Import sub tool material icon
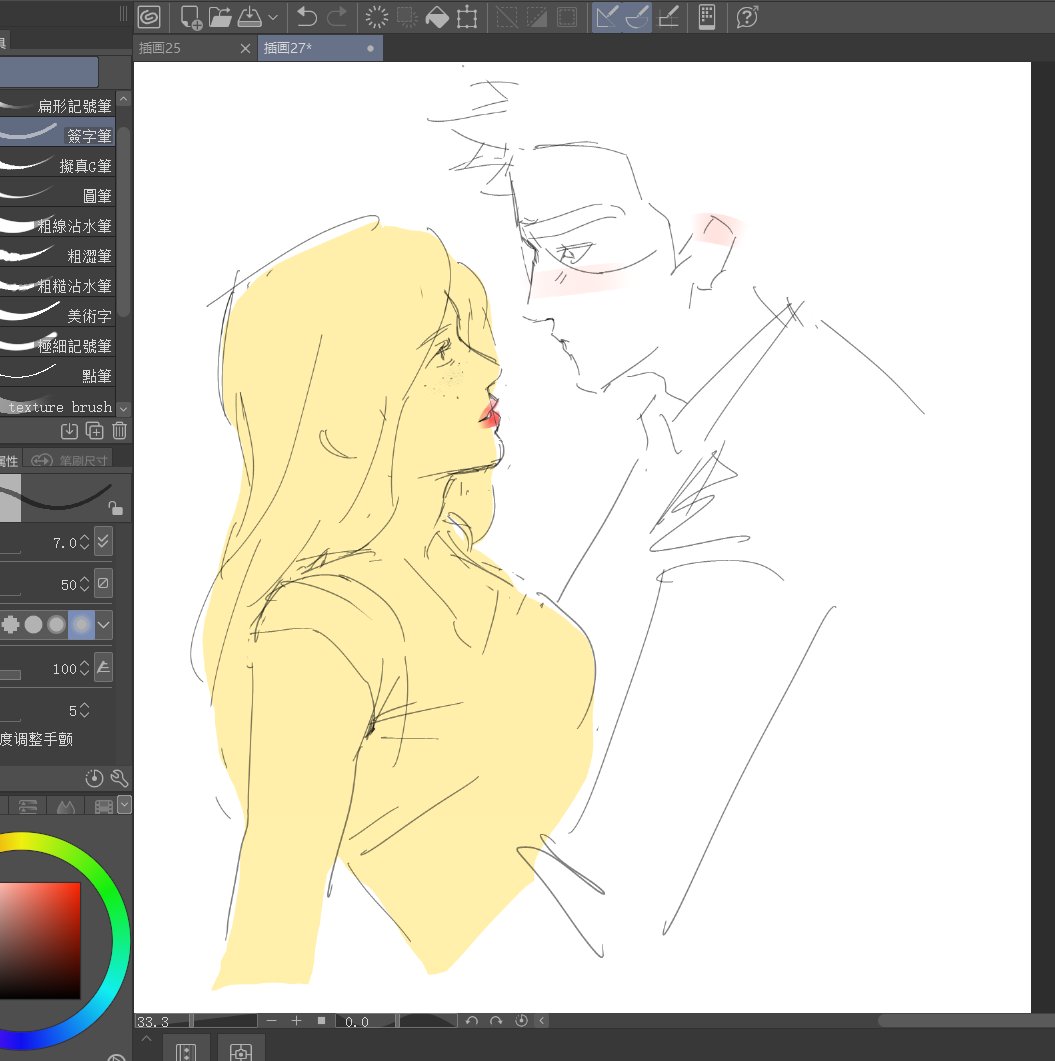1055x1061 pixels. point(69,430)
